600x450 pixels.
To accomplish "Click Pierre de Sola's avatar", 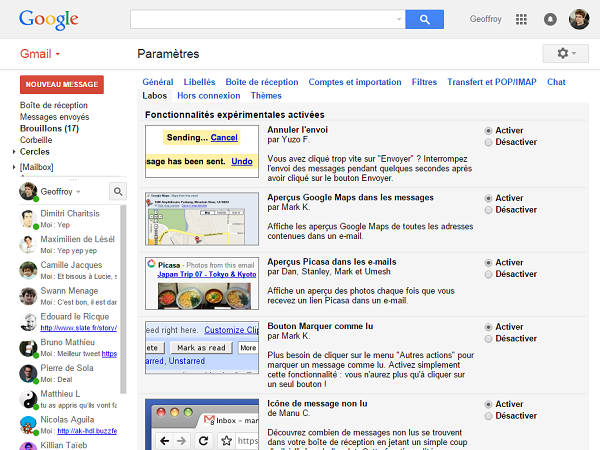I will coord(28,373).
